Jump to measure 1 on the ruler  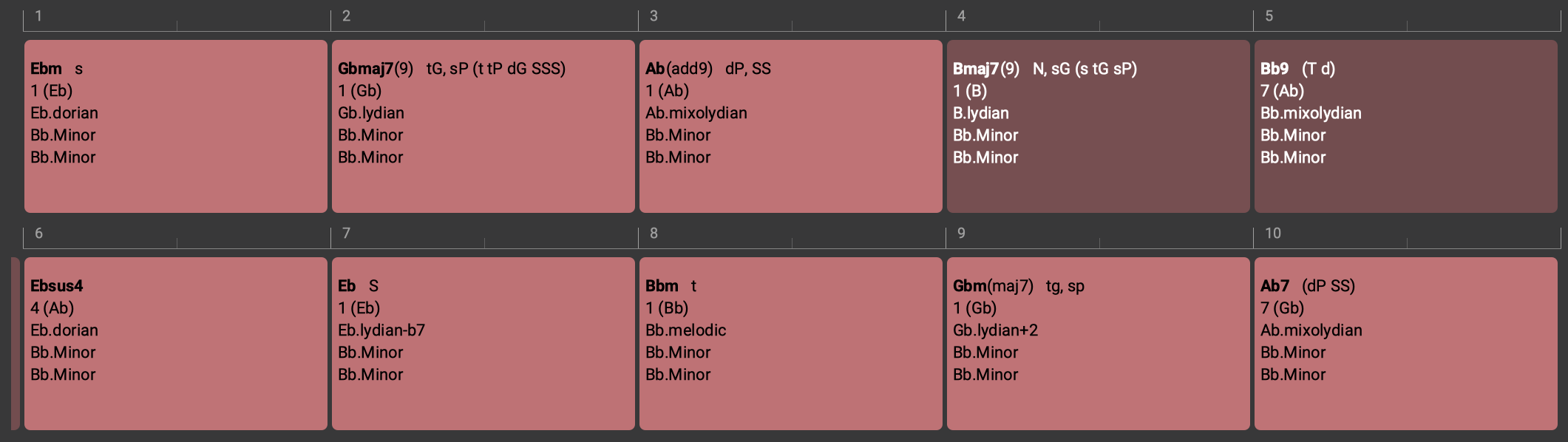point(38,16)
